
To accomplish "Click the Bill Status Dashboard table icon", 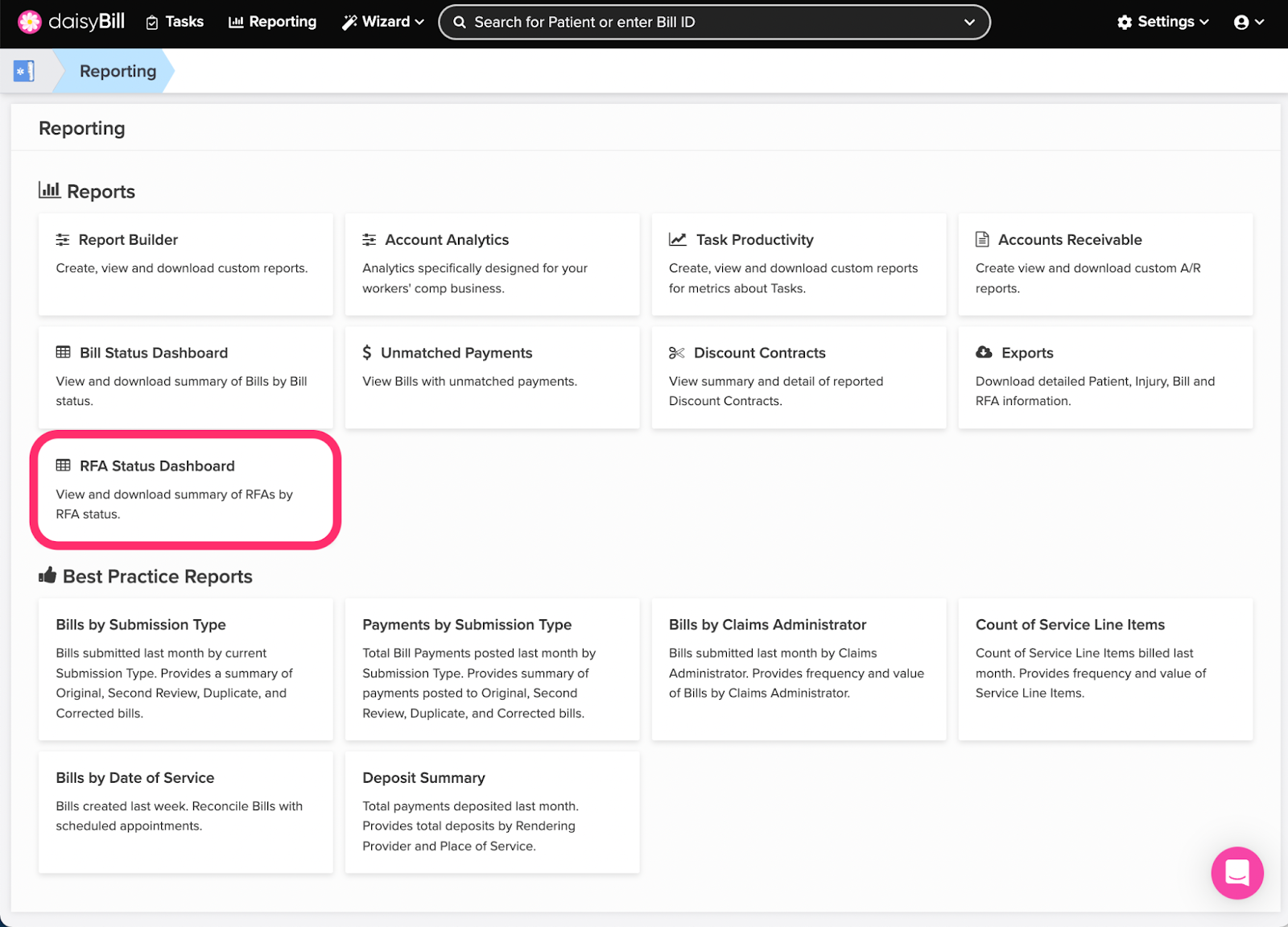I will point(63,352).
